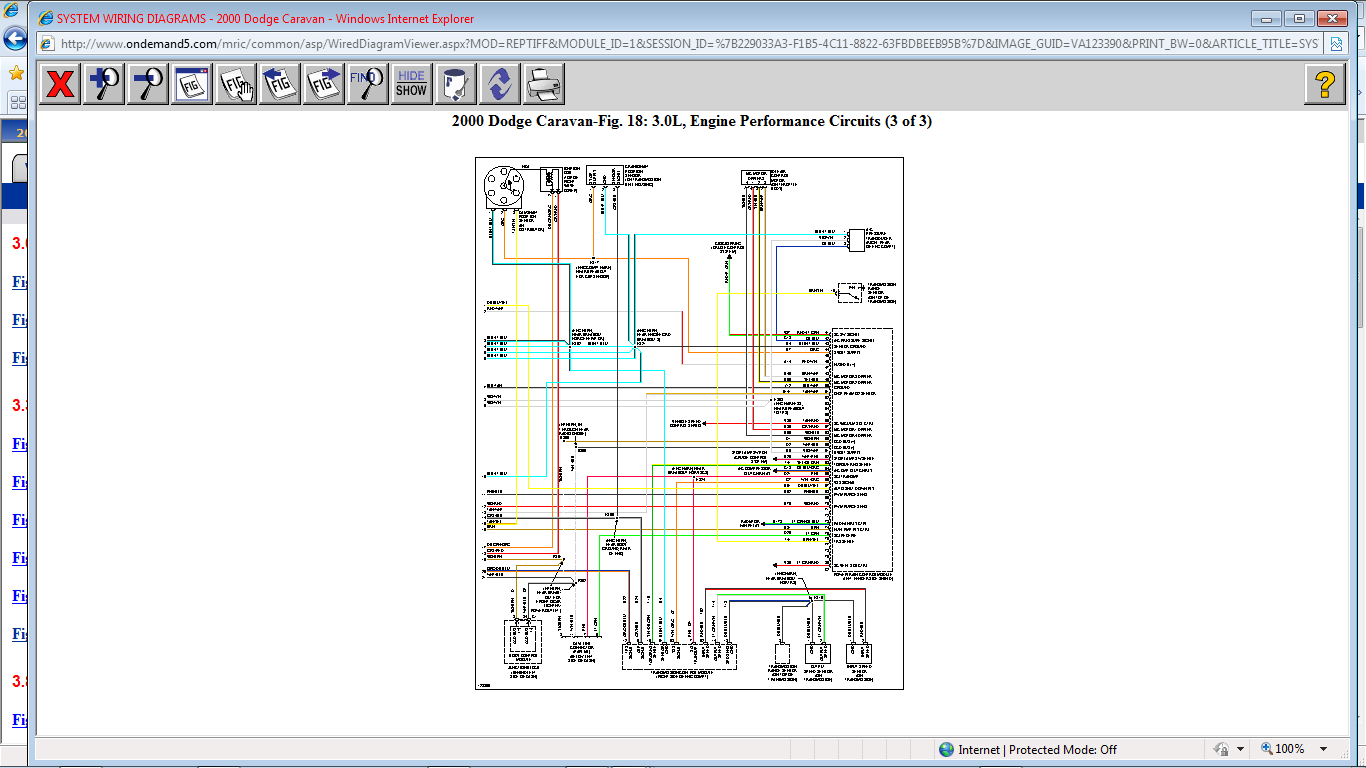Toggle the Hide/Show button

[x=411, y=84]
